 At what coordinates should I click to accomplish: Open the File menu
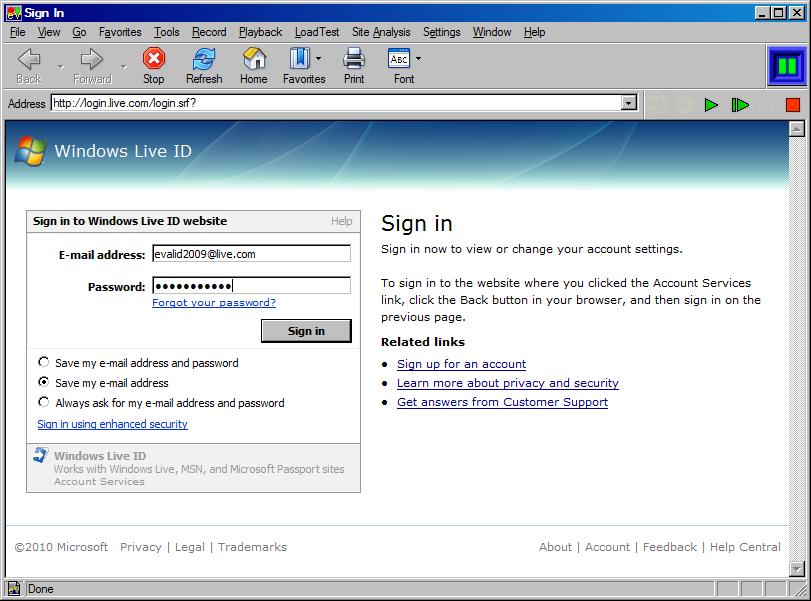[18, 32]
